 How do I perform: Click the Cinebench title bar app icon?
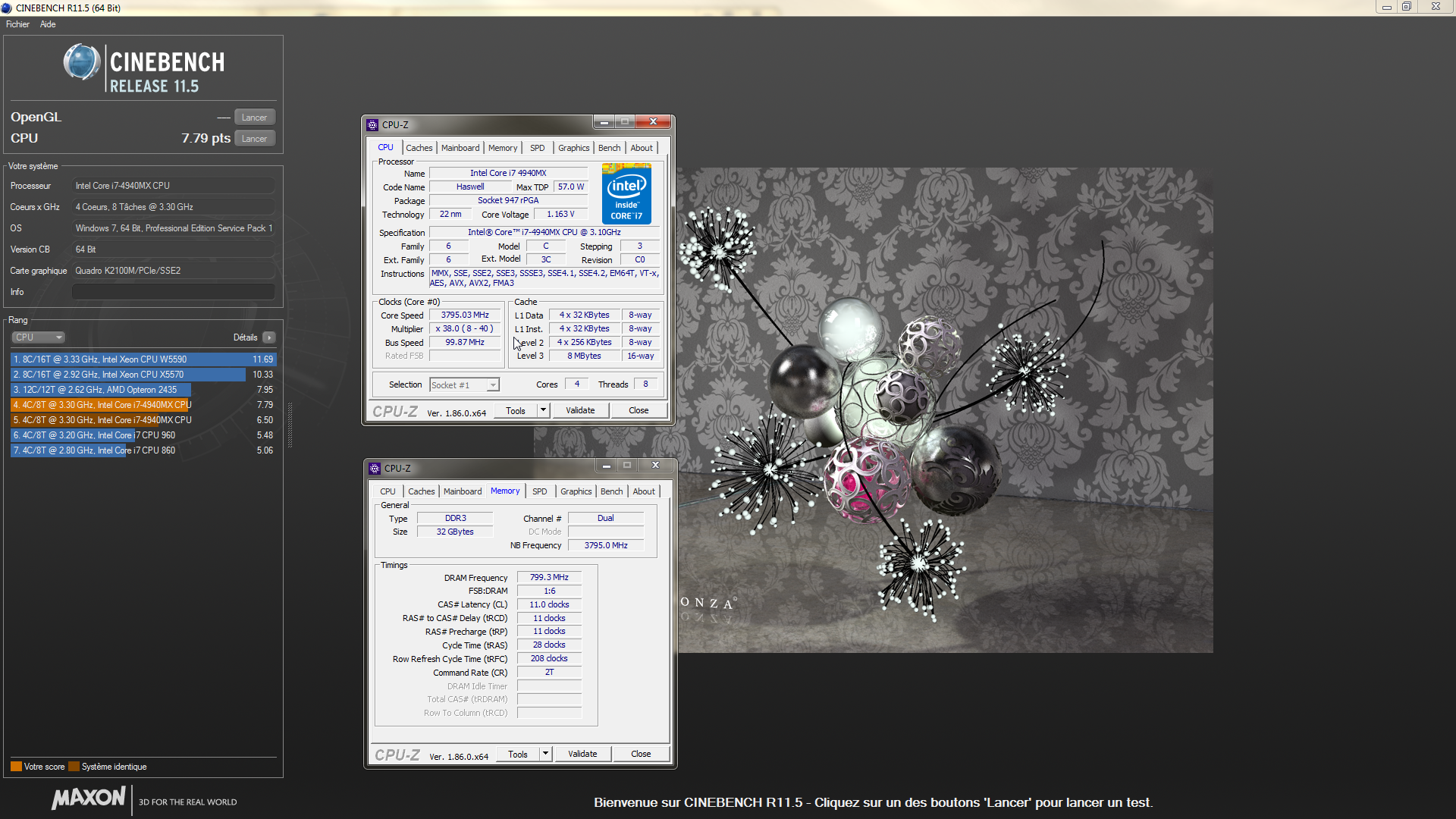click(7, 8)
